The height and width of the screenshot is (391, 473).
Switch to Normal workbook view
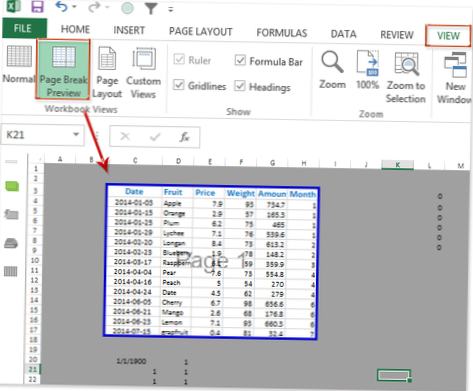point(19,64)
